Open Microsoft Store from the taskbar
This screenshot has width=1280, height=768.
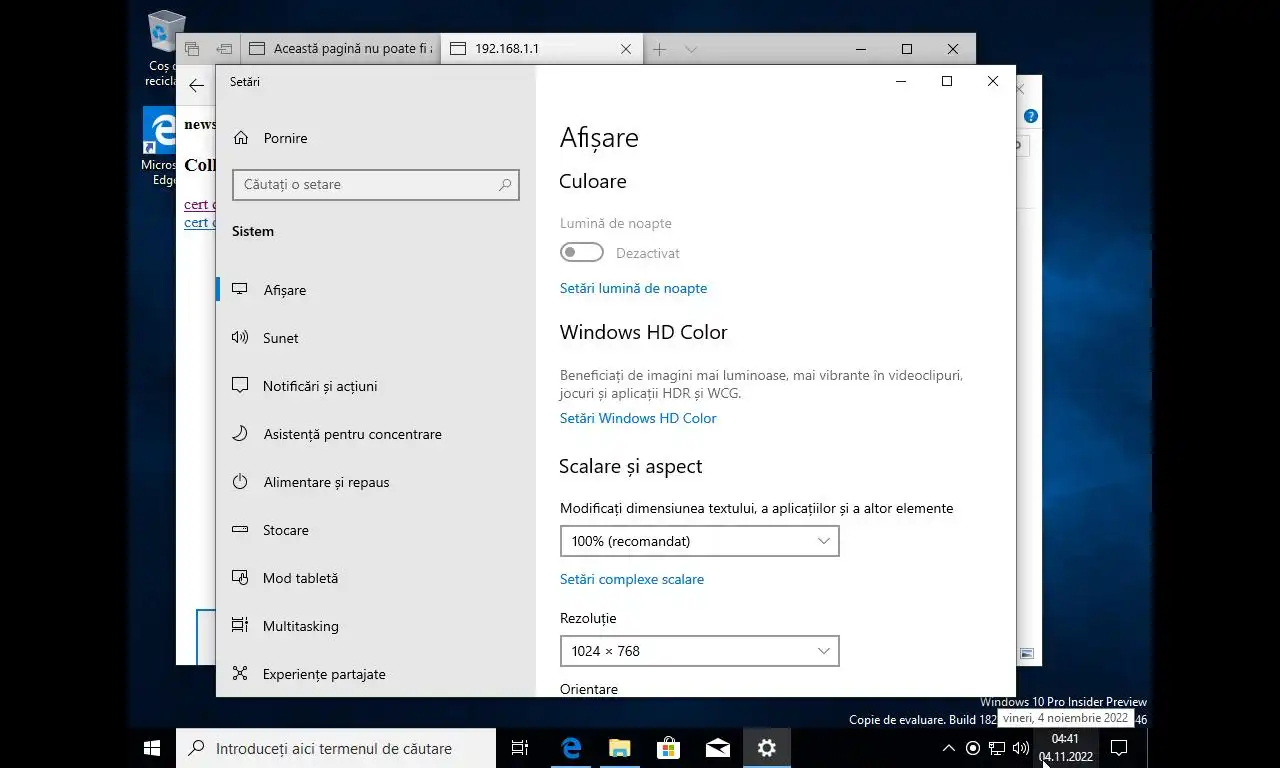click(668, 748)
